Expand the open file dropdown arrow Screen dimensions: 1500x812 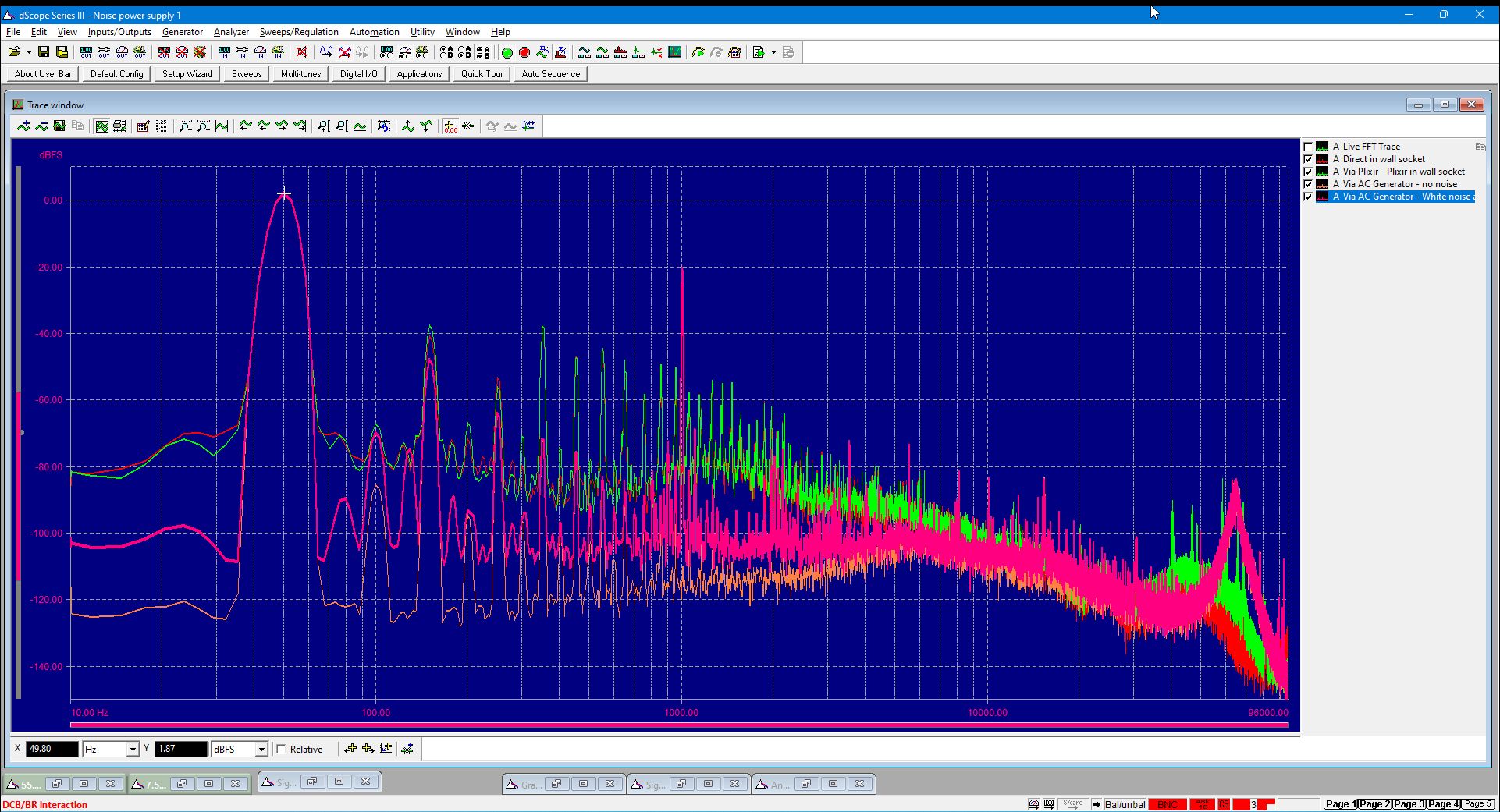[x=29, y=52]
